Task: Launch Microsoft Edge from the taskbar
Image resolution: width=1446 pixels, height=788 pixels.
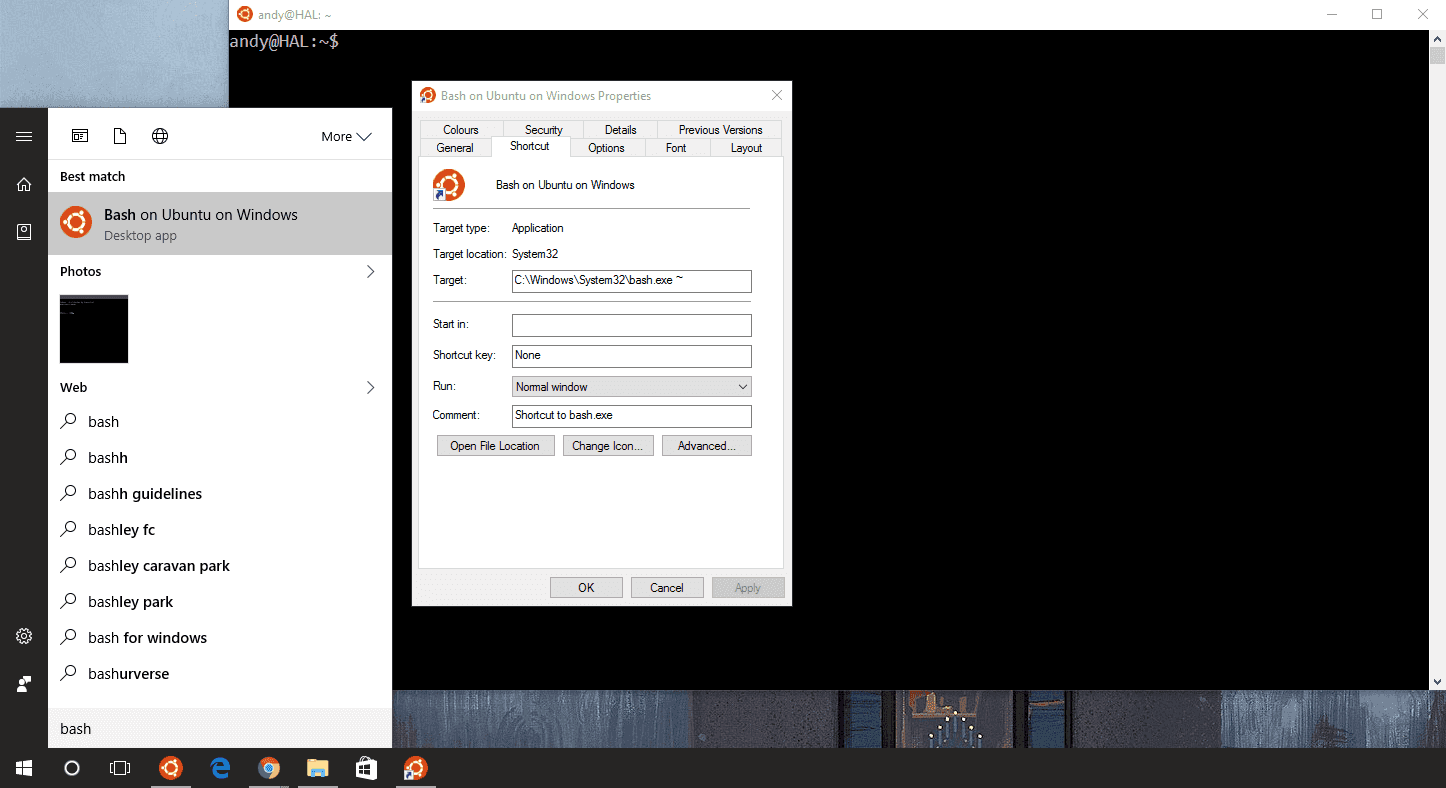Action: click(x=220, y=768)
